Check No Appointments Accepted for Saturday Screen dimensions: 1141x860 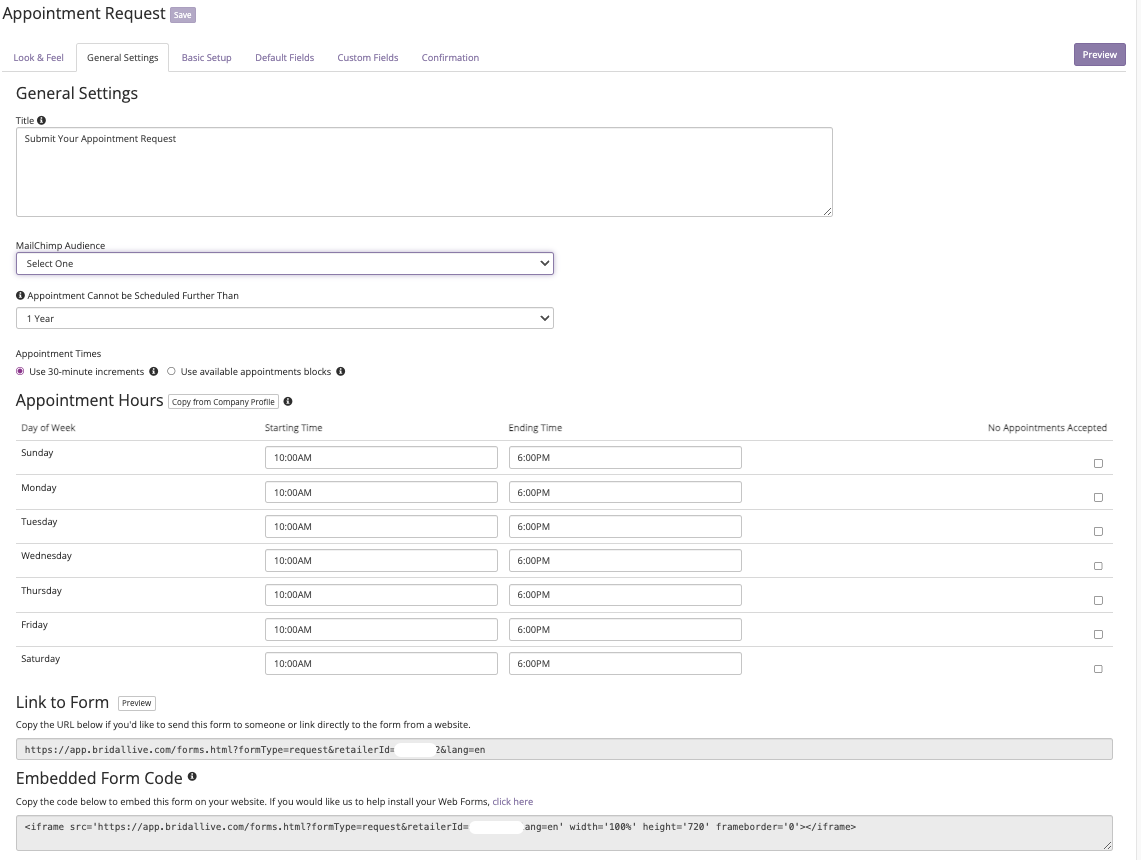pos(1098,669)
